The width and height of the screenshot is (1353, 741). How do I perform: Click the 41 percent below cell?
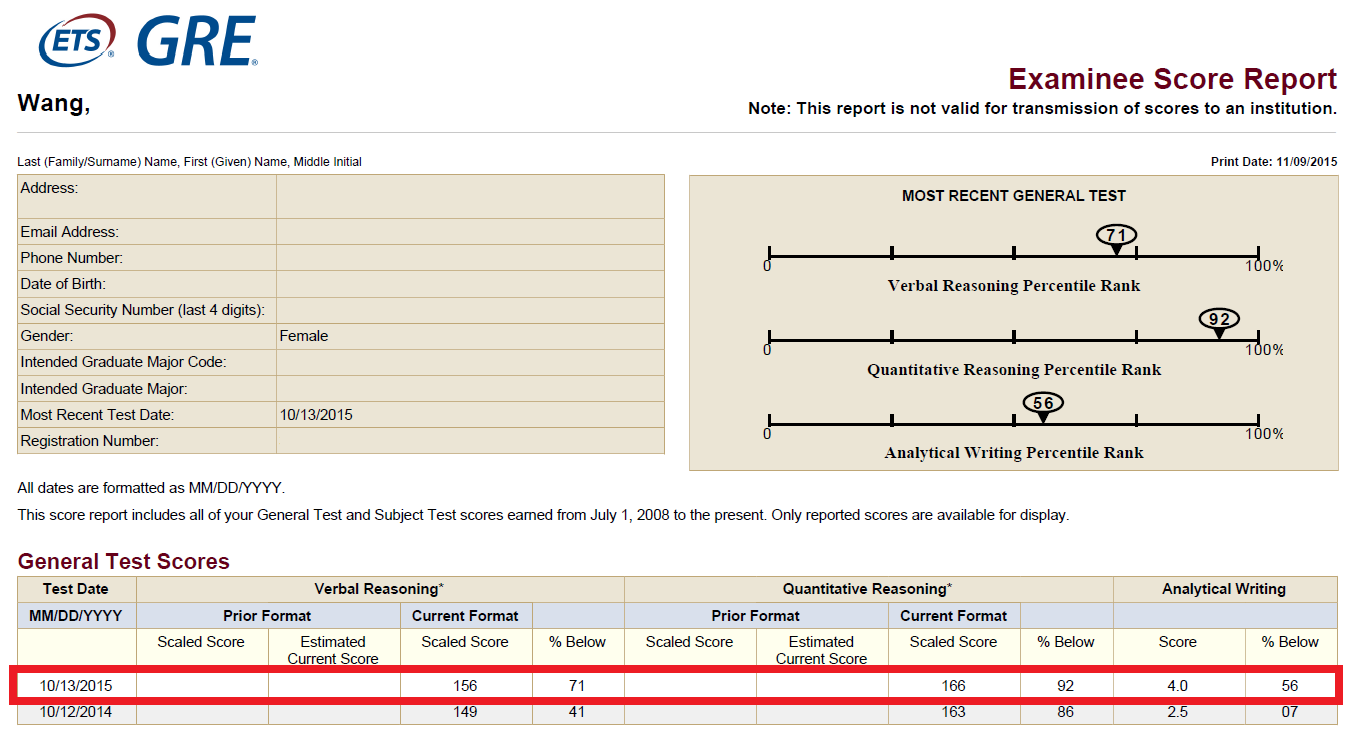coord(576,712)
